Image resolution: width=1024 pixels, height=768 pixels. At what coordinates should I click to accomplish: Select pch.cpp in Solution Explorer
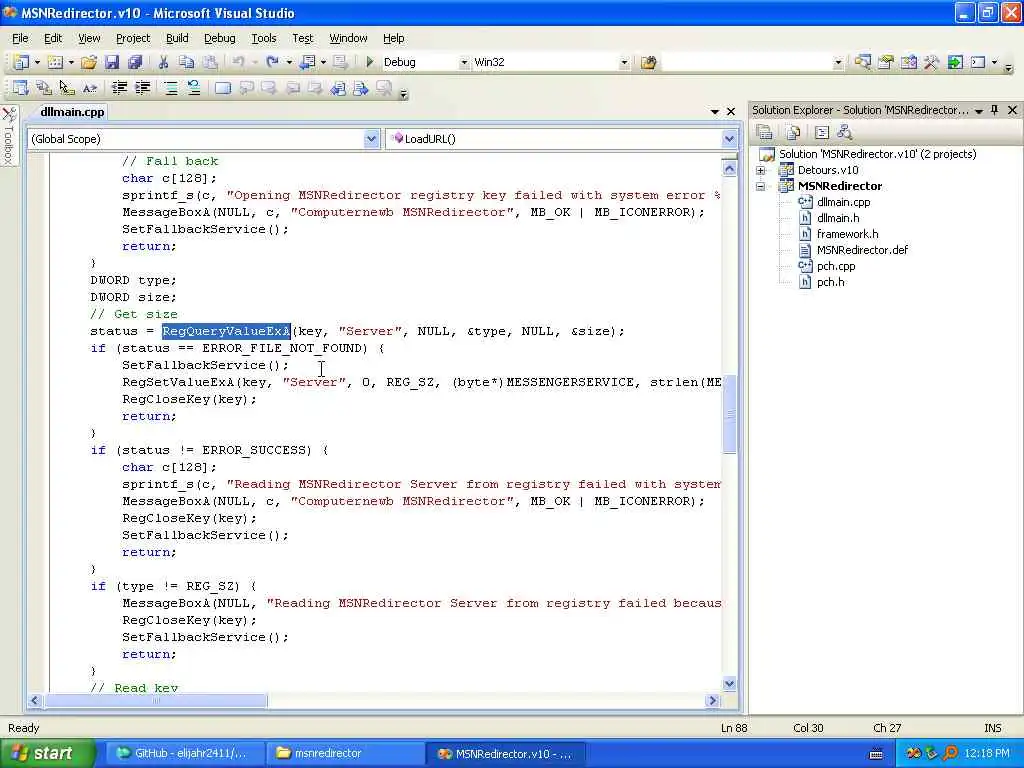[836, 266]
